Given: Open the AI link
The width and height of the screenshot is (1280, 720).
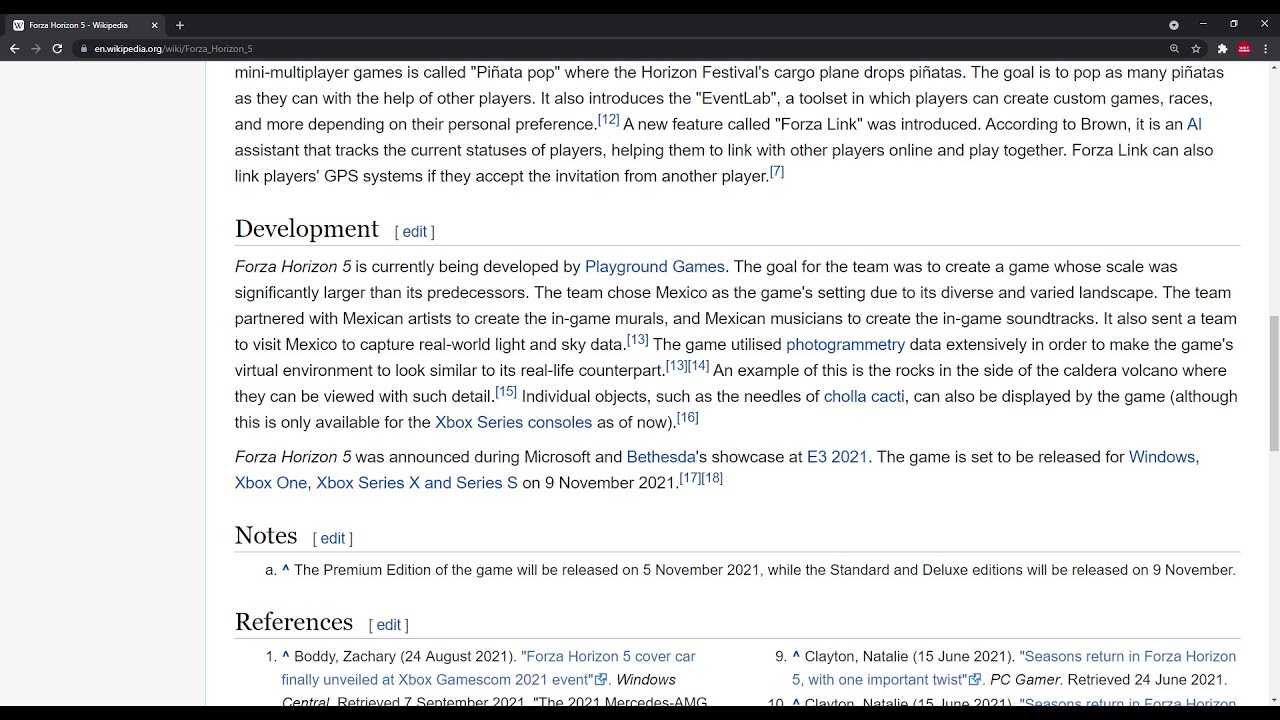Looking at the screenshot, I should [1194, 124].
